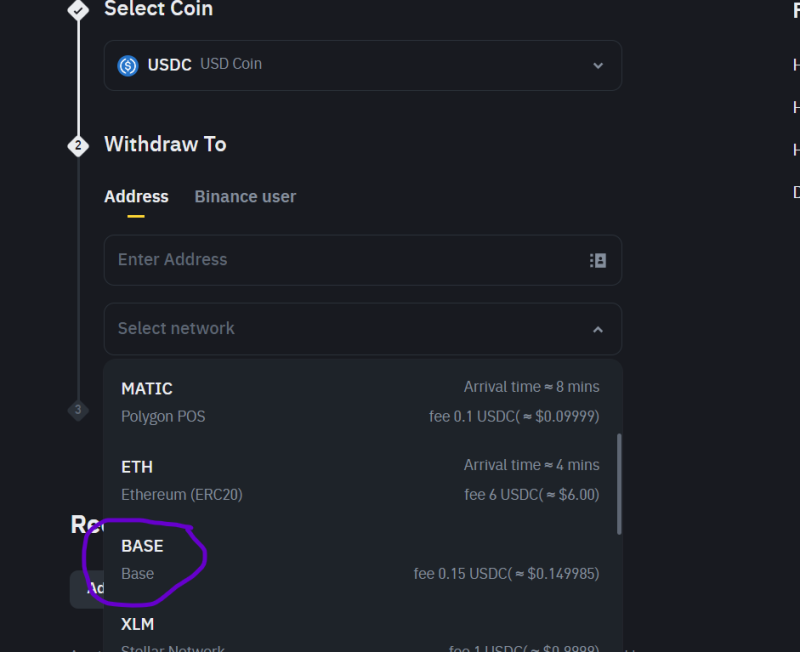The image size is (800, 652).
Task: Choose the MATIC Polygon POS network
Action: pyautogui.click(x=360, y=402)
